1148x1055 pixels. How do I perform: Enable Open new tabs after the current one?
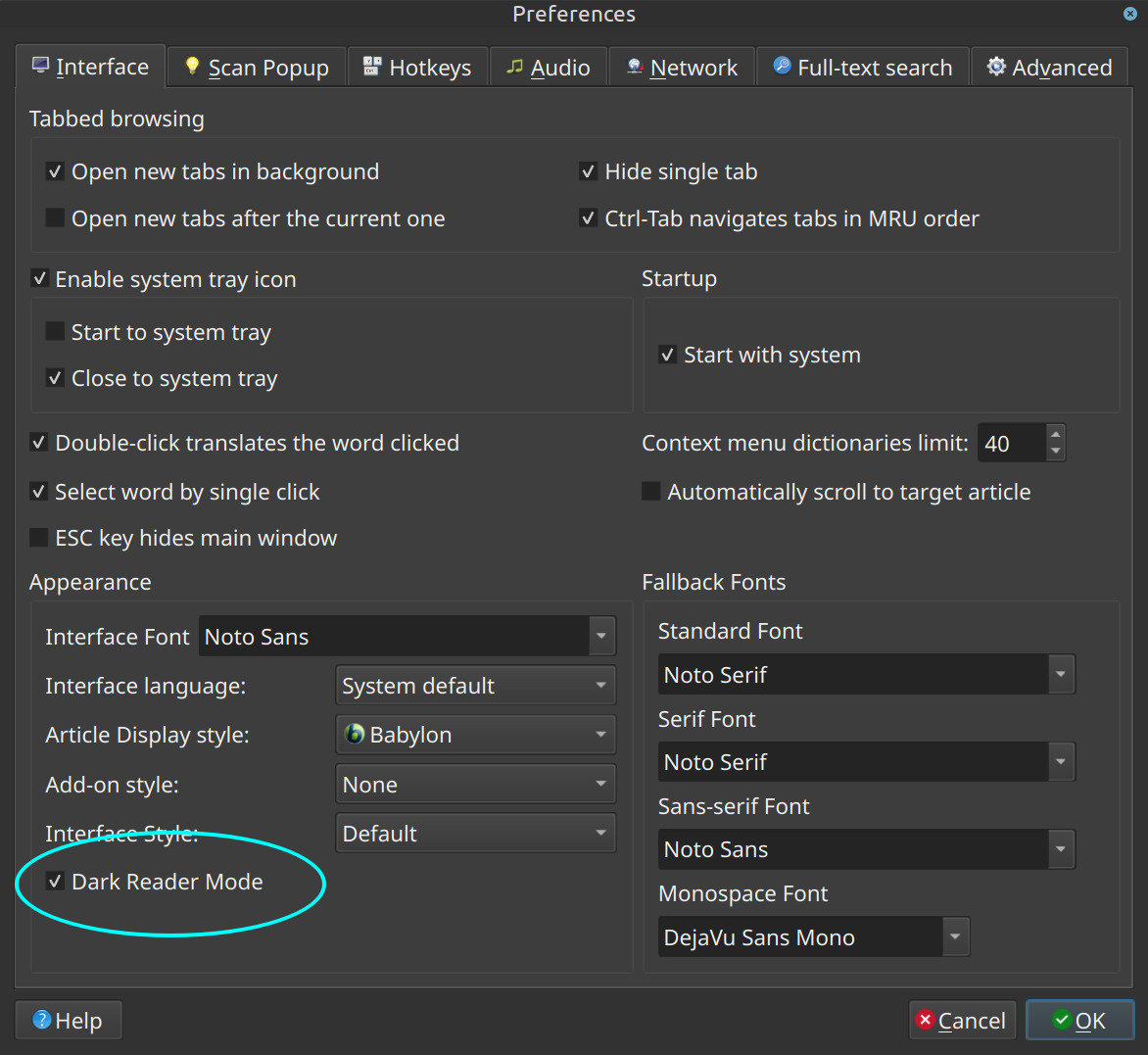click(55, 217)
